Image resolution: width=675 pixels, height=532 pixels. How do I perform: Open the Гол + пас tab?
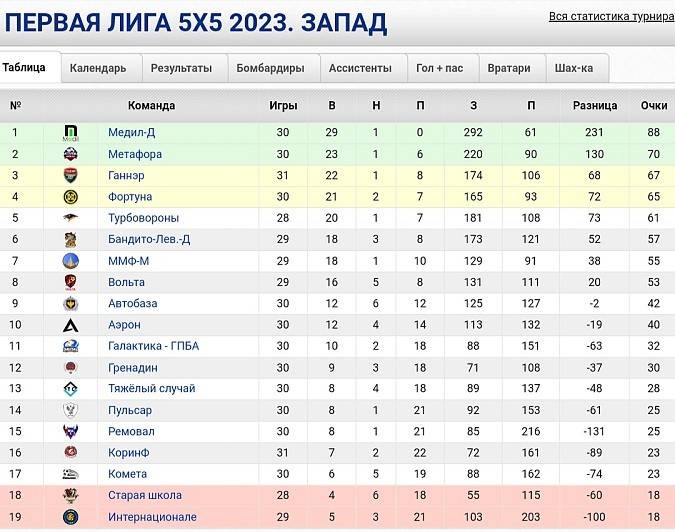coord(440,68)
